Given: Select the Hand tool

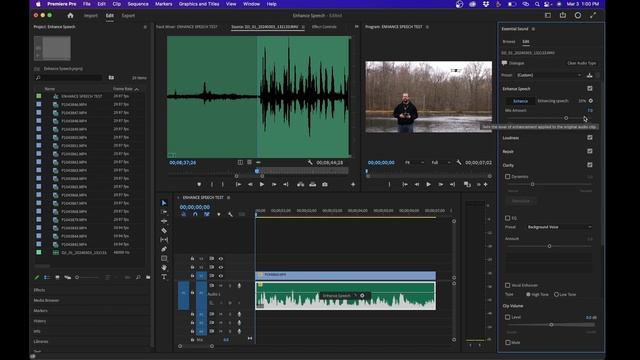Looking at the screenshot, I should [164, 267].
